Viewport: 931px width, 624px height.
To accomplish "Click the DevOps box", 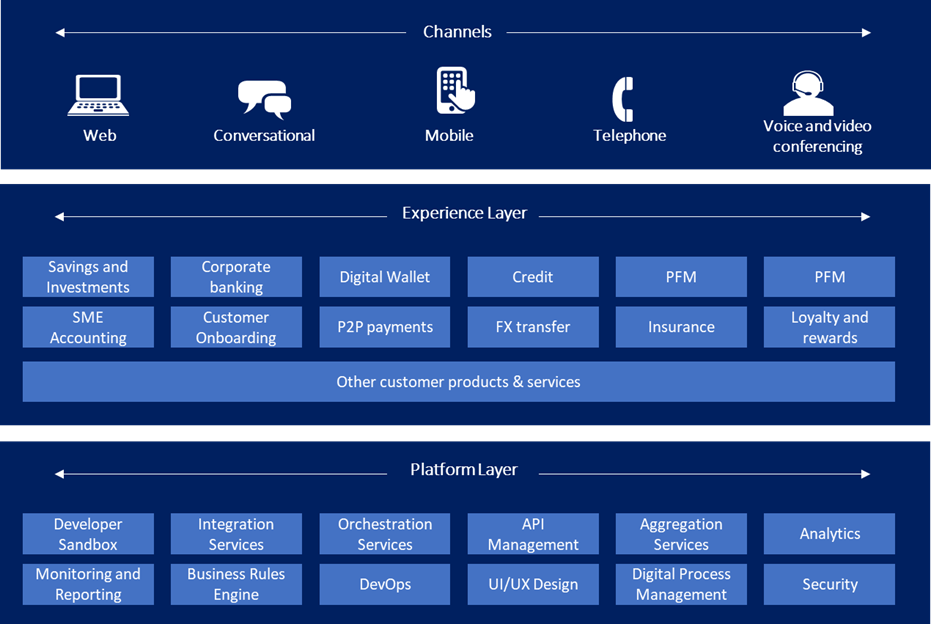I will click(385, 584).
